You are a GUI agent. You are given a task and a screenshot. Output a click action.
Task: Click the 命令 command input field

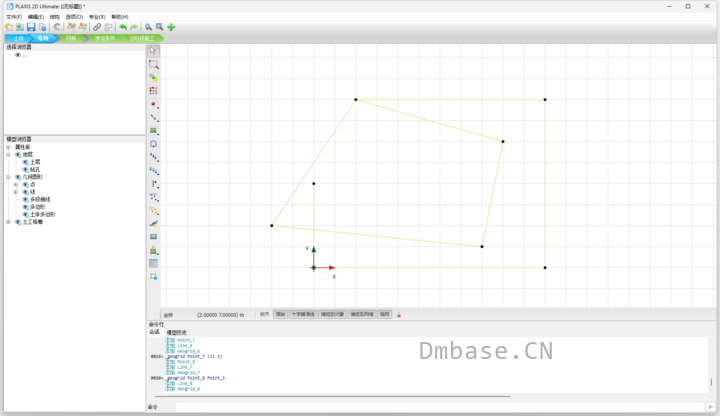[440, 407]
